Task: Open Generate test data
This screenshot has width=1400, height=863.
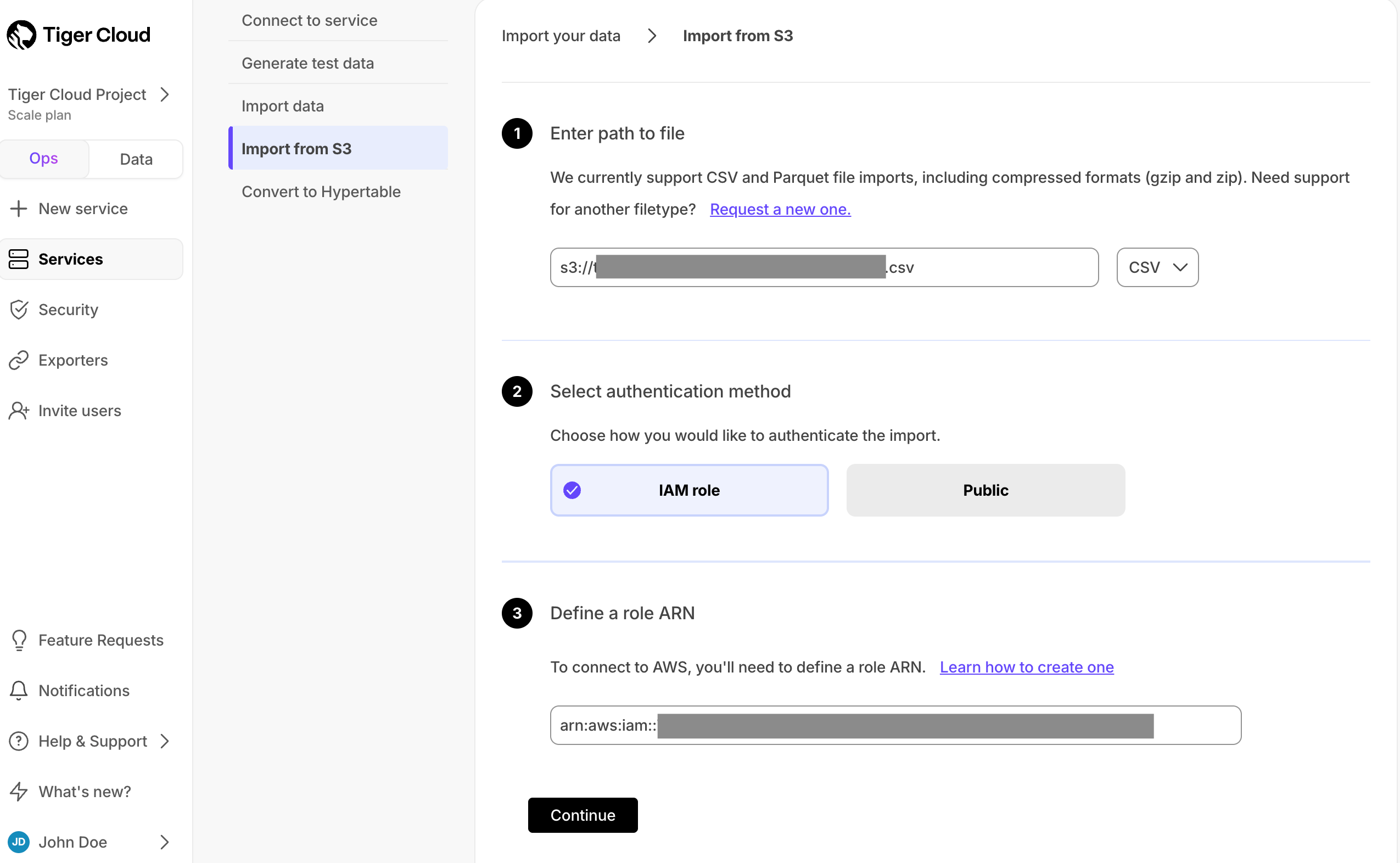Action: pos(307,63)
